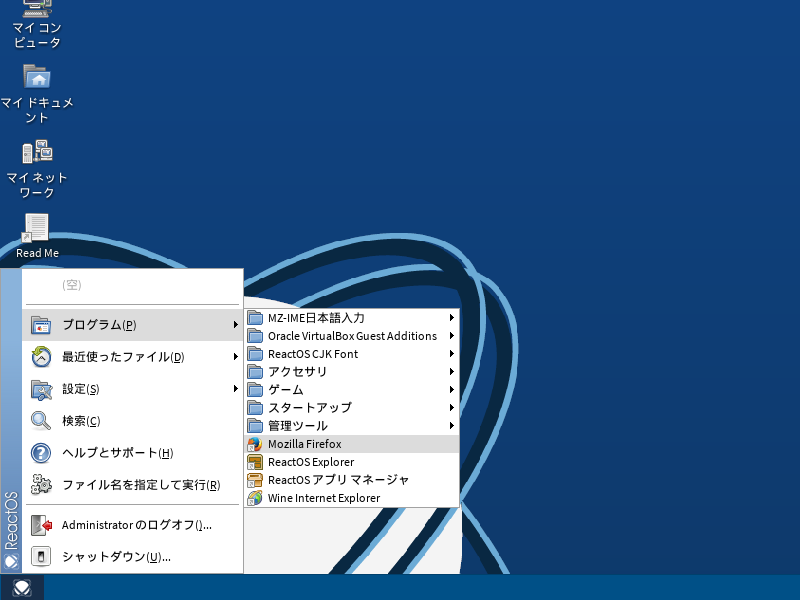Launch ReactOS Explorer from its label
This screenshot has width=800, height=600.
coord(311,462)
